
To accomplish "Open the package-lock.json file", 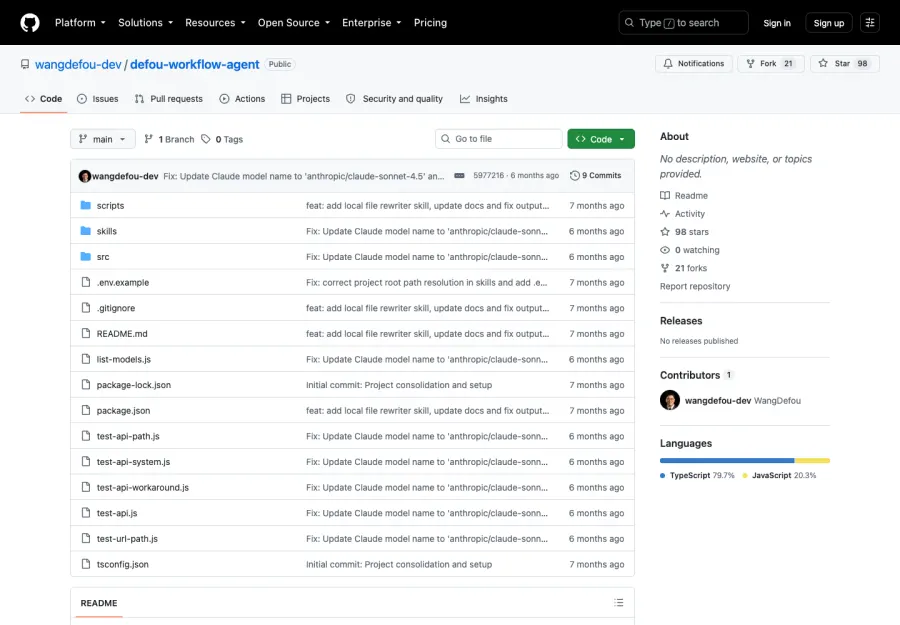I will tap(134, 385).
